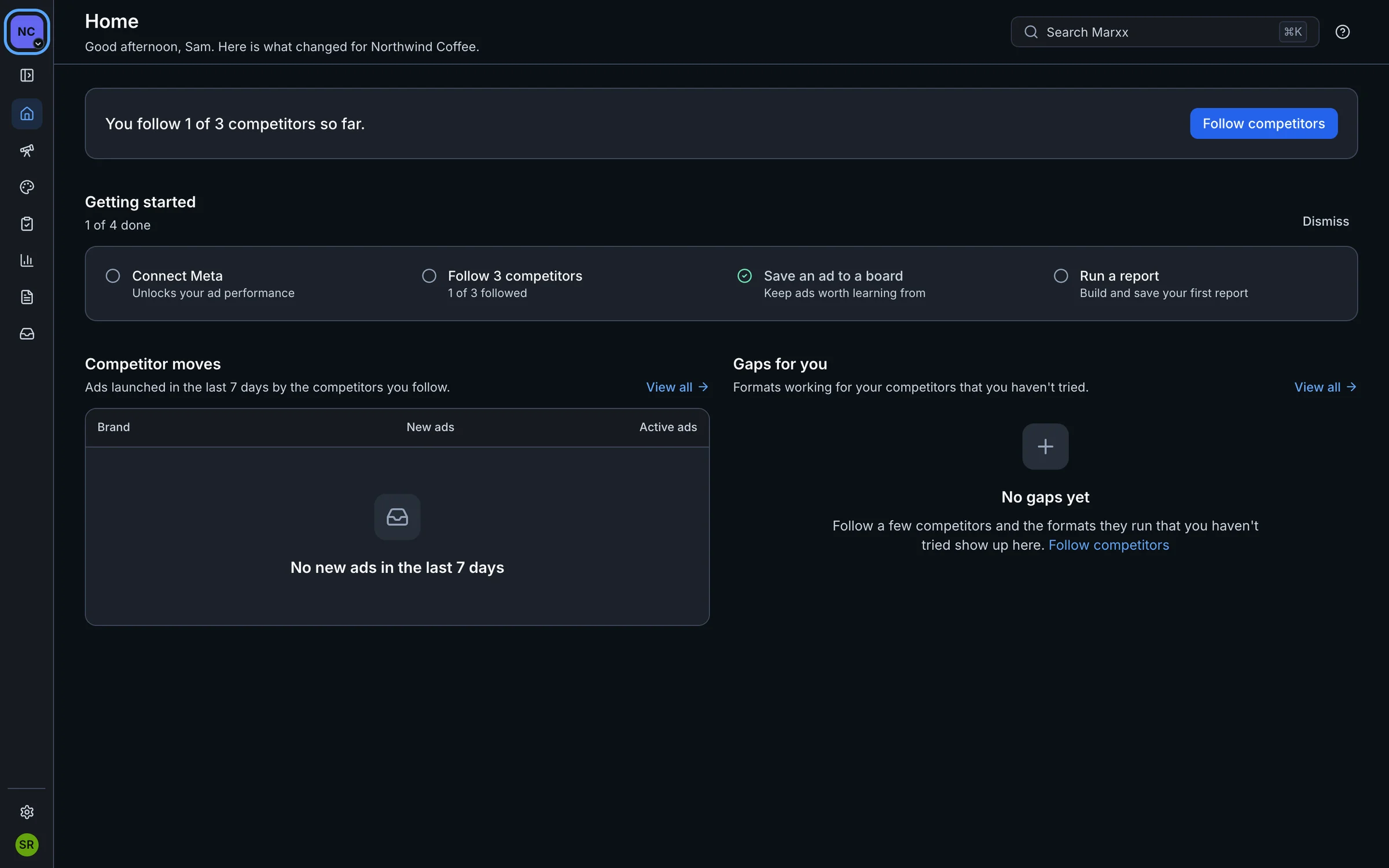Focus the Search Marxx field
The image size is (1389, 868).
point(1164,32)
